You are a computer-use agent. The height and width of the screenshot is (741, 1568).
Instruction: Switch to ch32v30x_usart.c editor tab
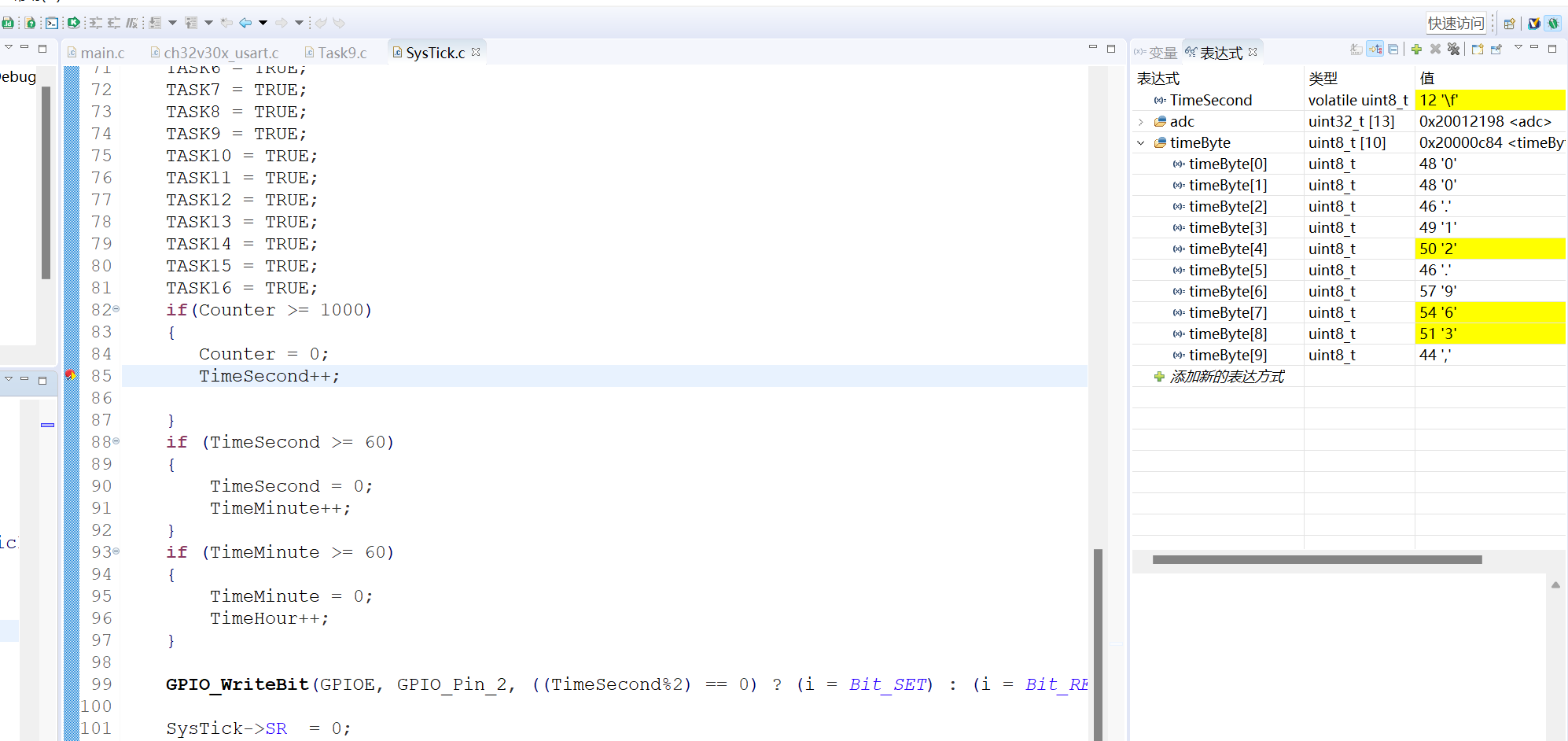(215, 53)
